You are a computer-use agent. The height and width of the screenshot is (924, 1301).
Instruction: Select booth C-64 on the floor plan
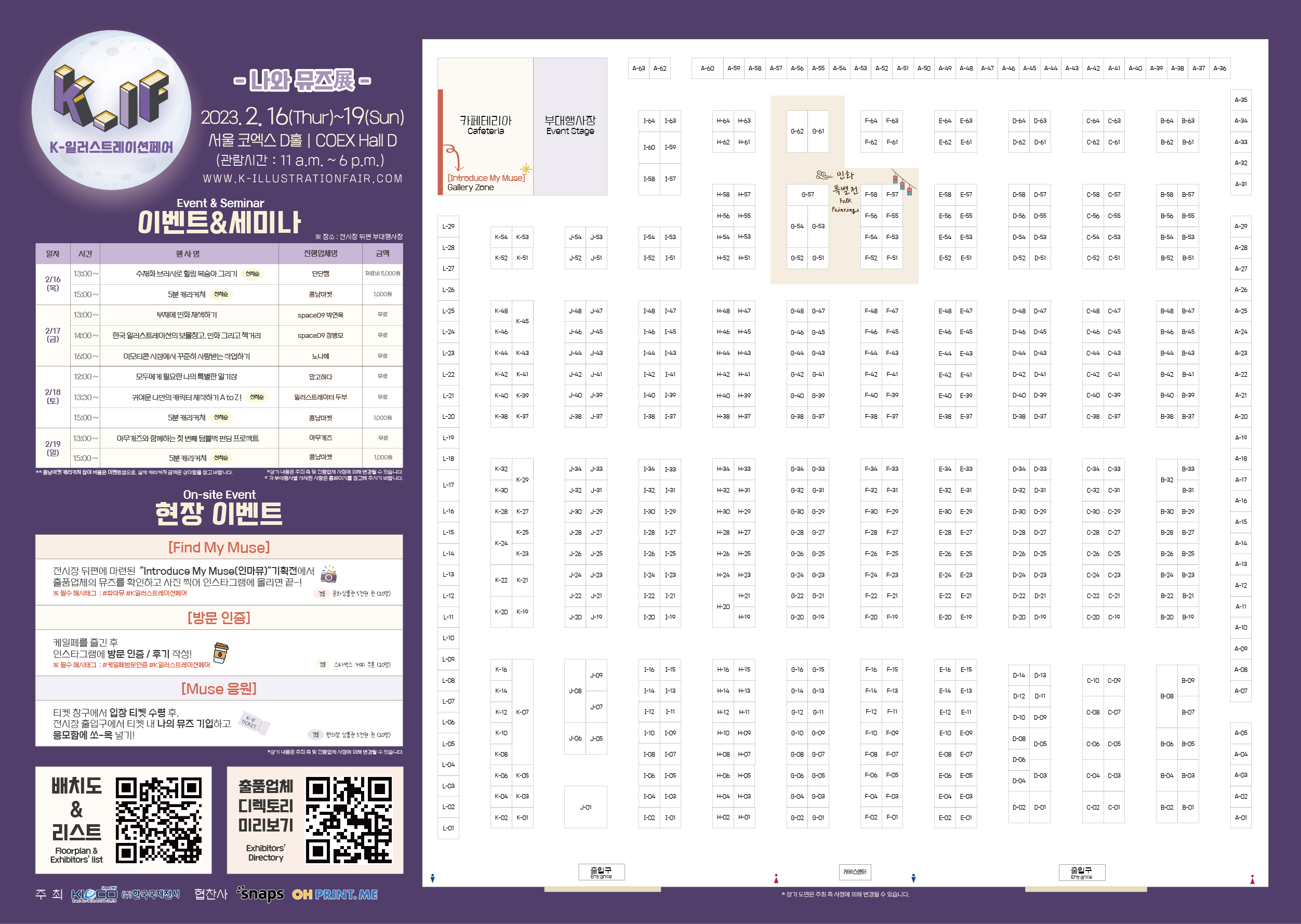pyautogui.click(x=1093, y=121)
